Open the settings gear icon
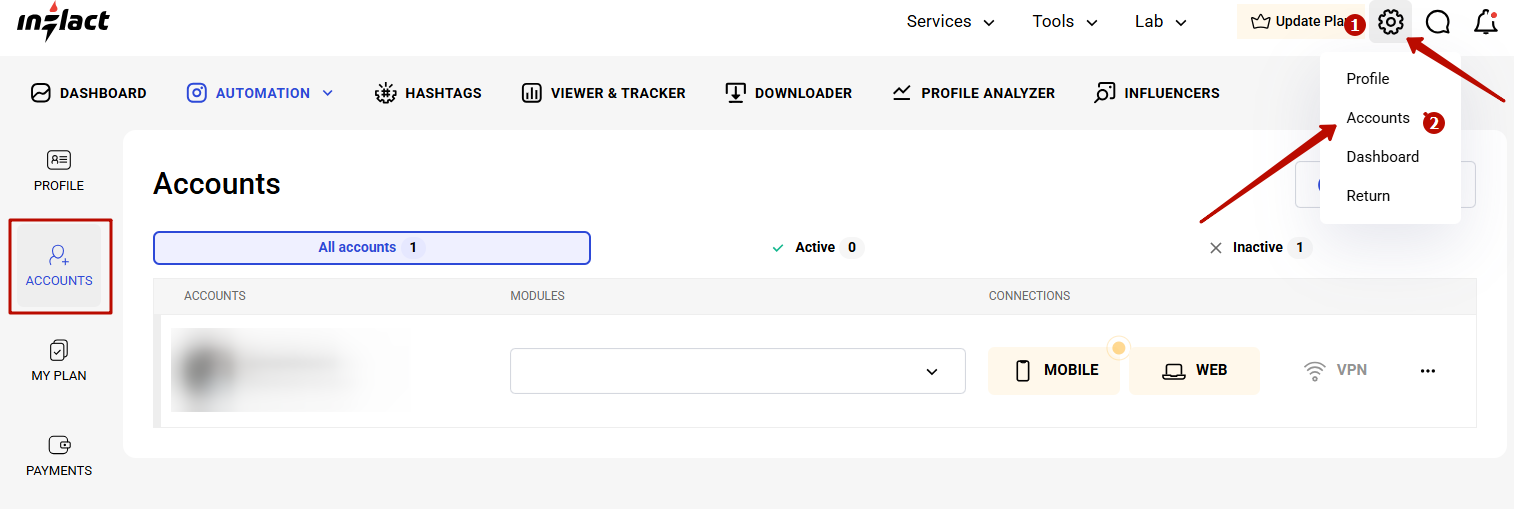1514x509 pixels. click(1390, 22)
